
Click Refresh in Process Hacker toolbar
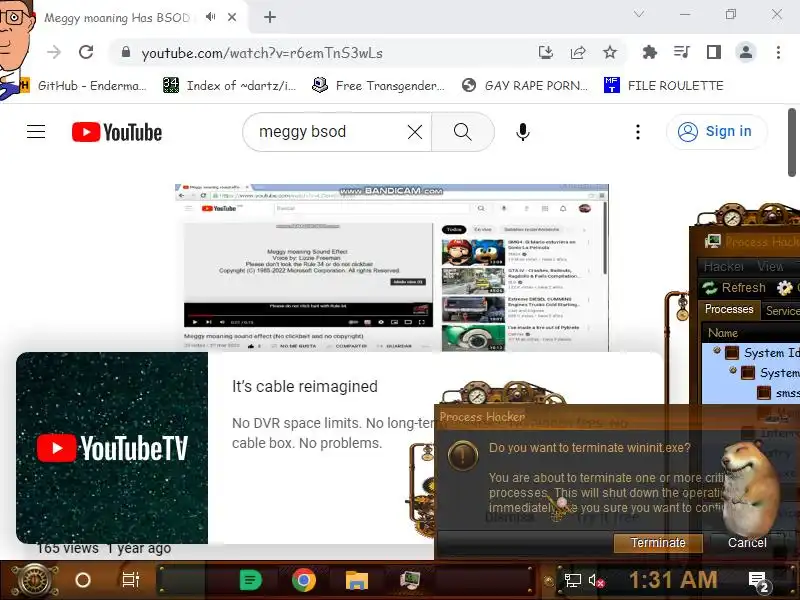(734, 288)
